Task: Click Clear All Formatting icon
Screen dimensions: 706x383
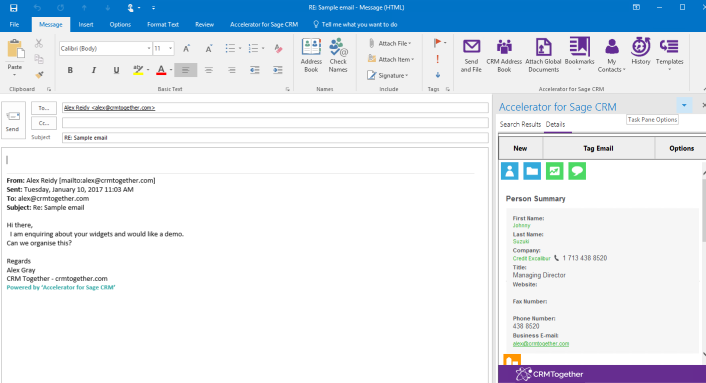Action: 278,48
